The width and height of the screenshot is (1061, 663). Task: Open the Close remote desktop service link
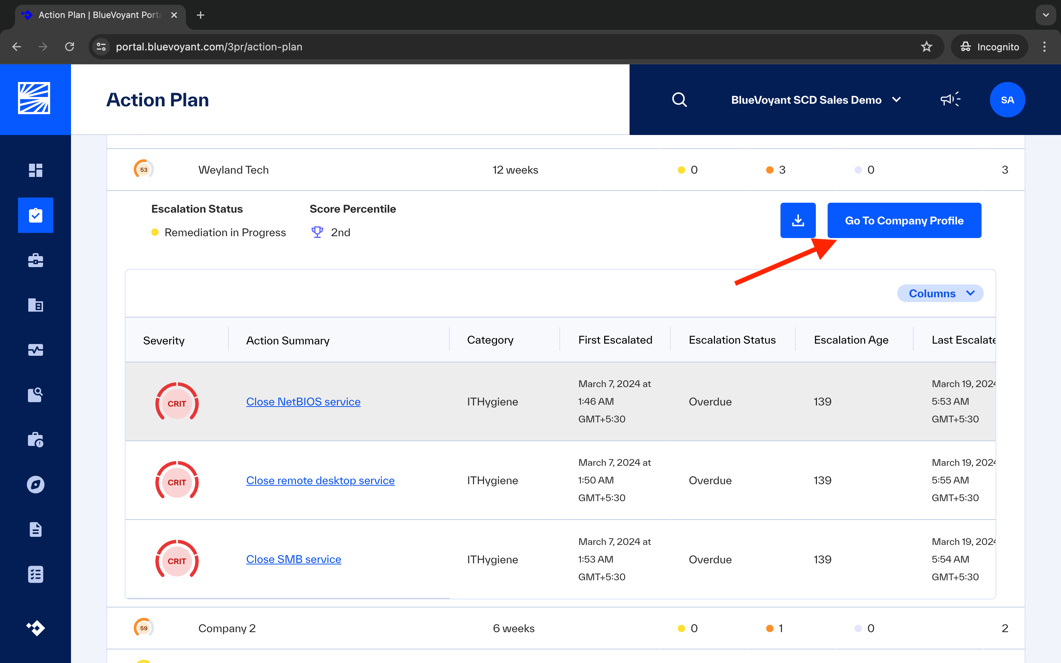pos(320,480)
